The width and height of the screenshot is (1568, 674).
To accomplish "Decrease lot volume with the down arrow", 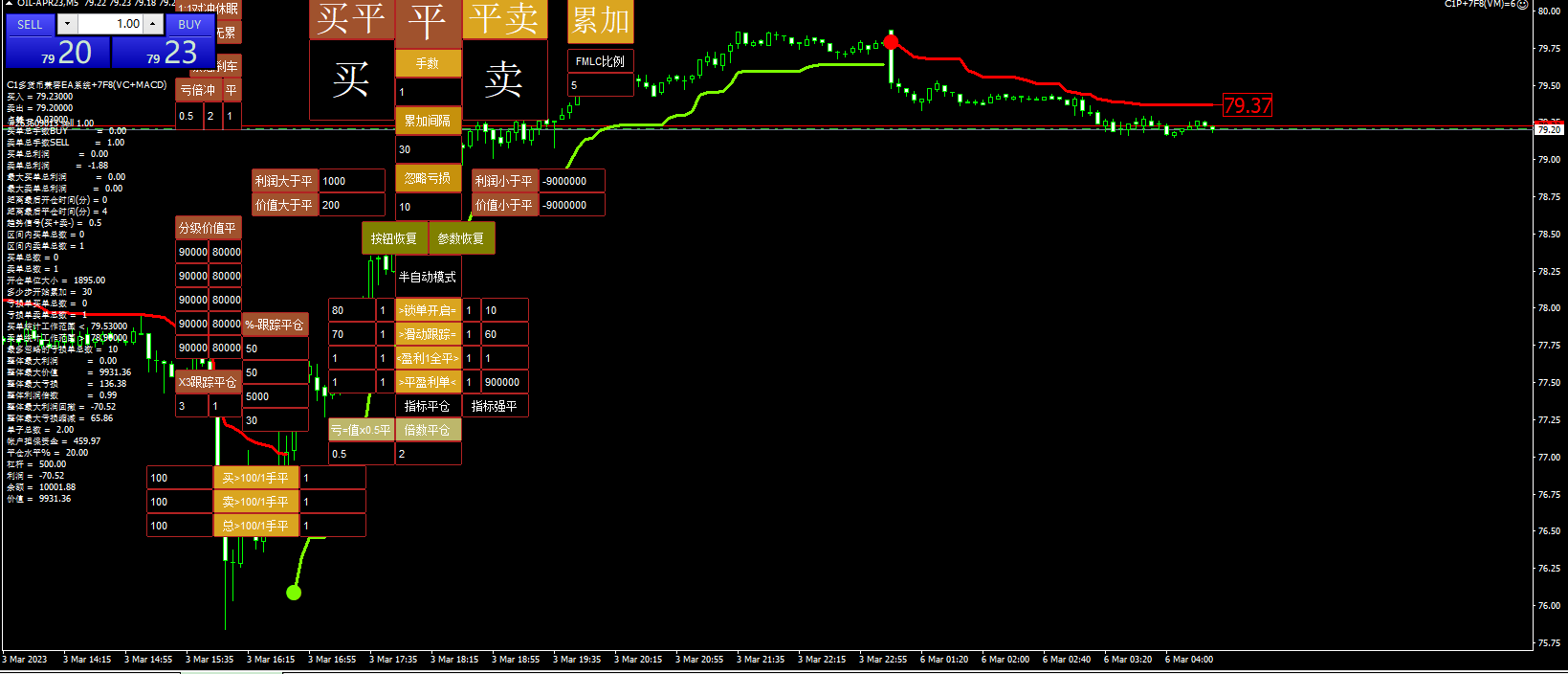I will pyautogui.click(x=67, y=24).
